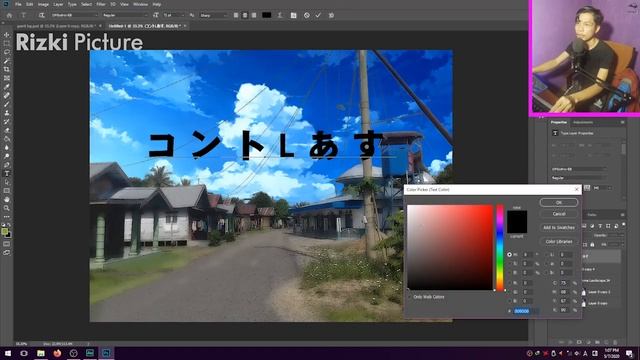Select the R red radio button
Viewport: 640px width, 360px height.
coord(509,282)
